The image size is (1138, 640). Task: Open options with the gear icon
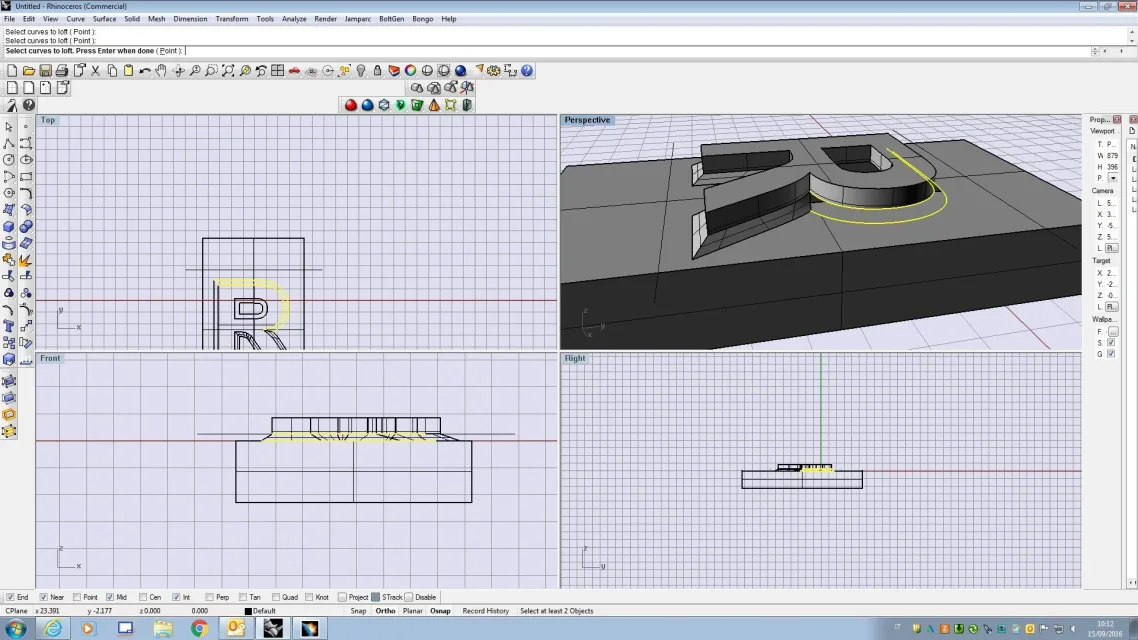pyautogui.click(x=494, y=70)
